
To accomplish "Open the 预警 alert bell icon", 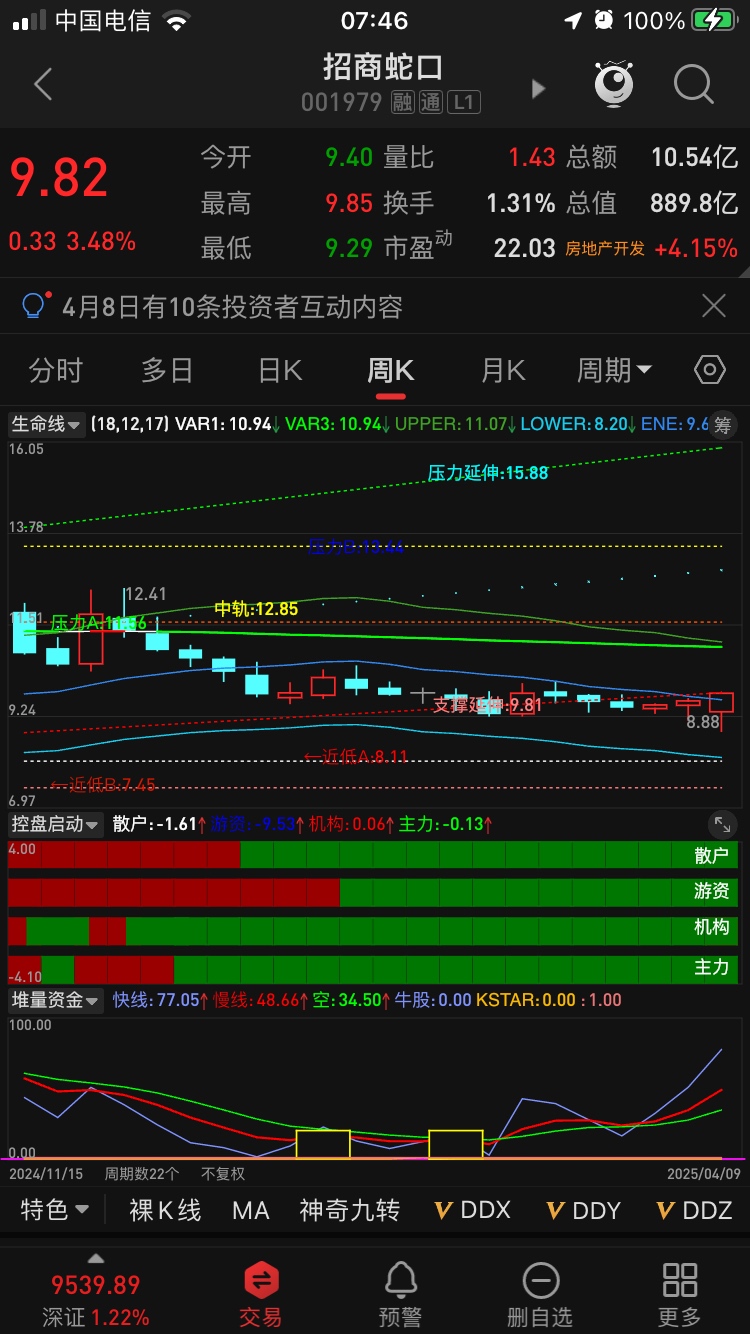I will 401,1293.
